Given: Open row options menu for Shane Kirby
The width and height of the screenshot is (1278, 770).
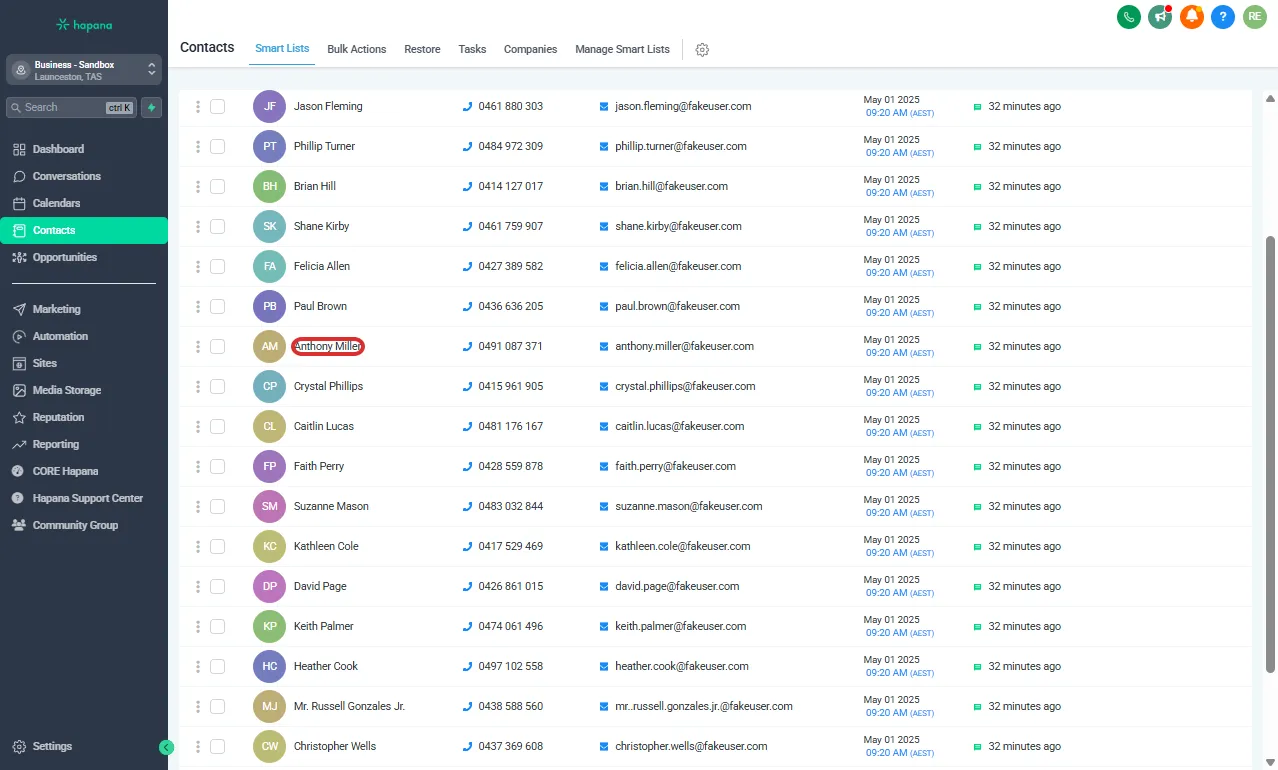Looking at the screenshot, I should click(x=198, y=226).
